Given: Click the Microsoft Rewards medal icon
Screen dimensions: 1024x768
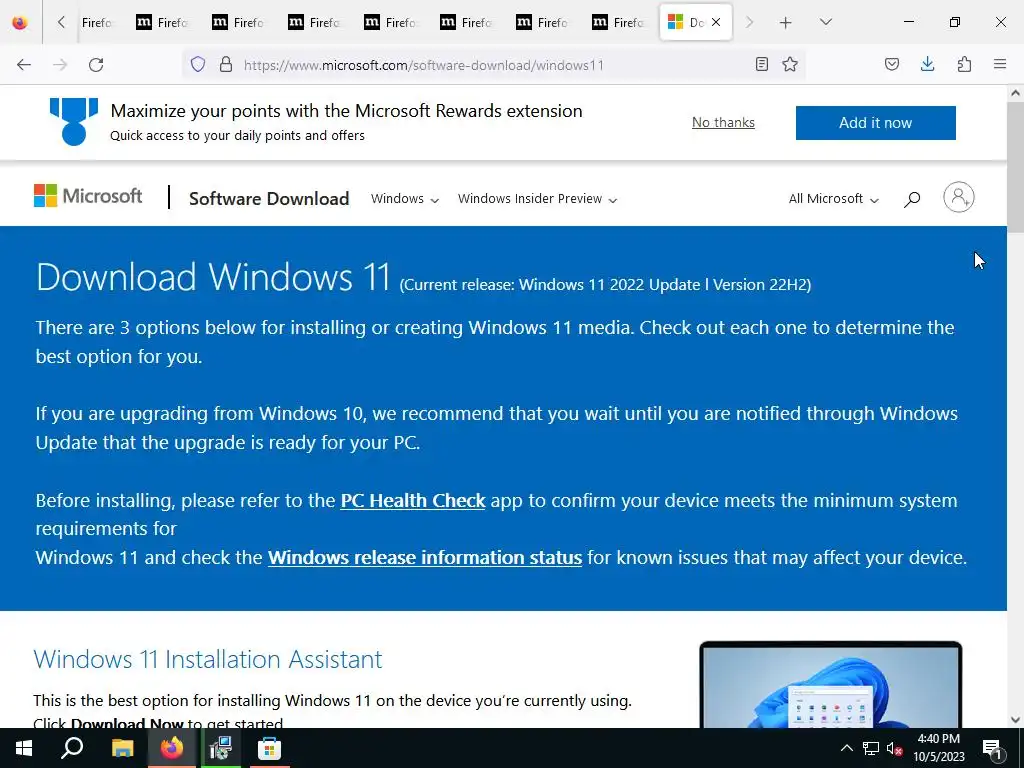Looking at the screenshot, I should (x=74, y=121).
